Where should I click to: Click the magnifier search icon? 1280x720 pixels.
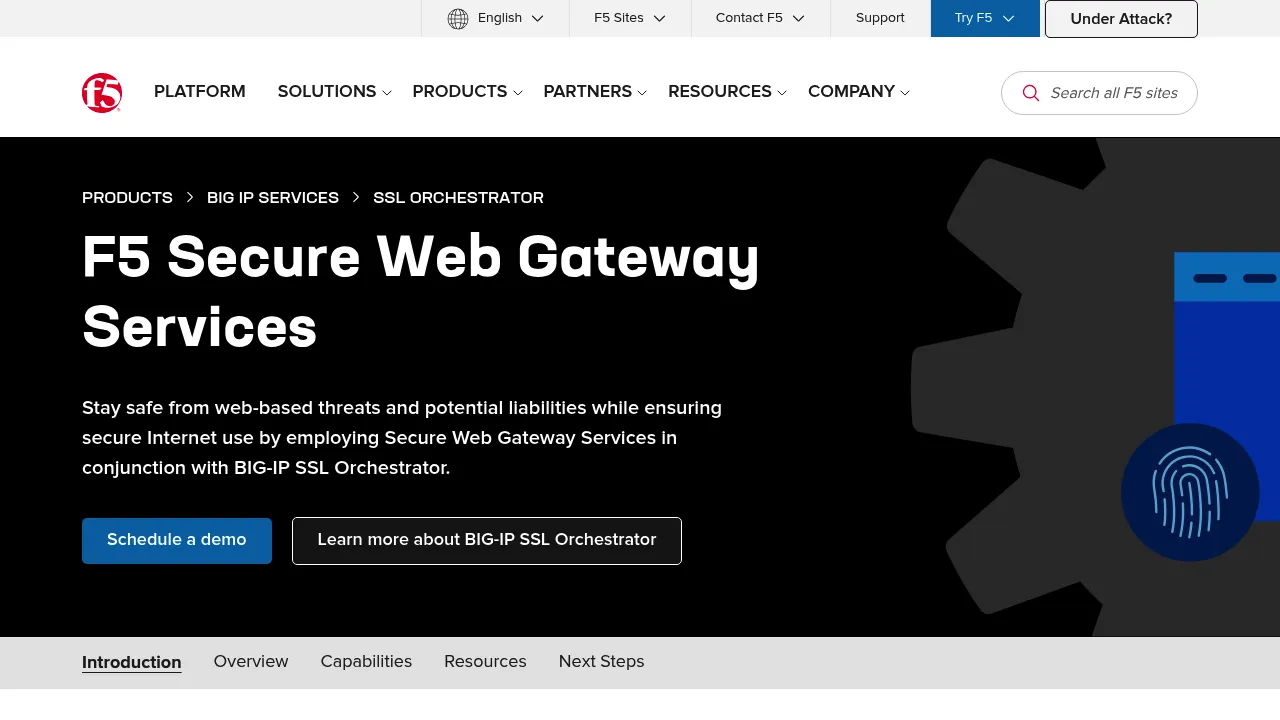click(1031, 93)
